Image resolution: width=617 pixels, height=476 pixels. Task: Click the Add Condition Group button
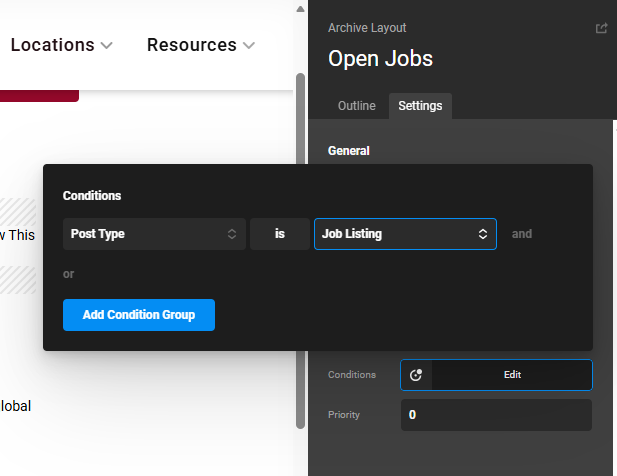click(139, 315)
